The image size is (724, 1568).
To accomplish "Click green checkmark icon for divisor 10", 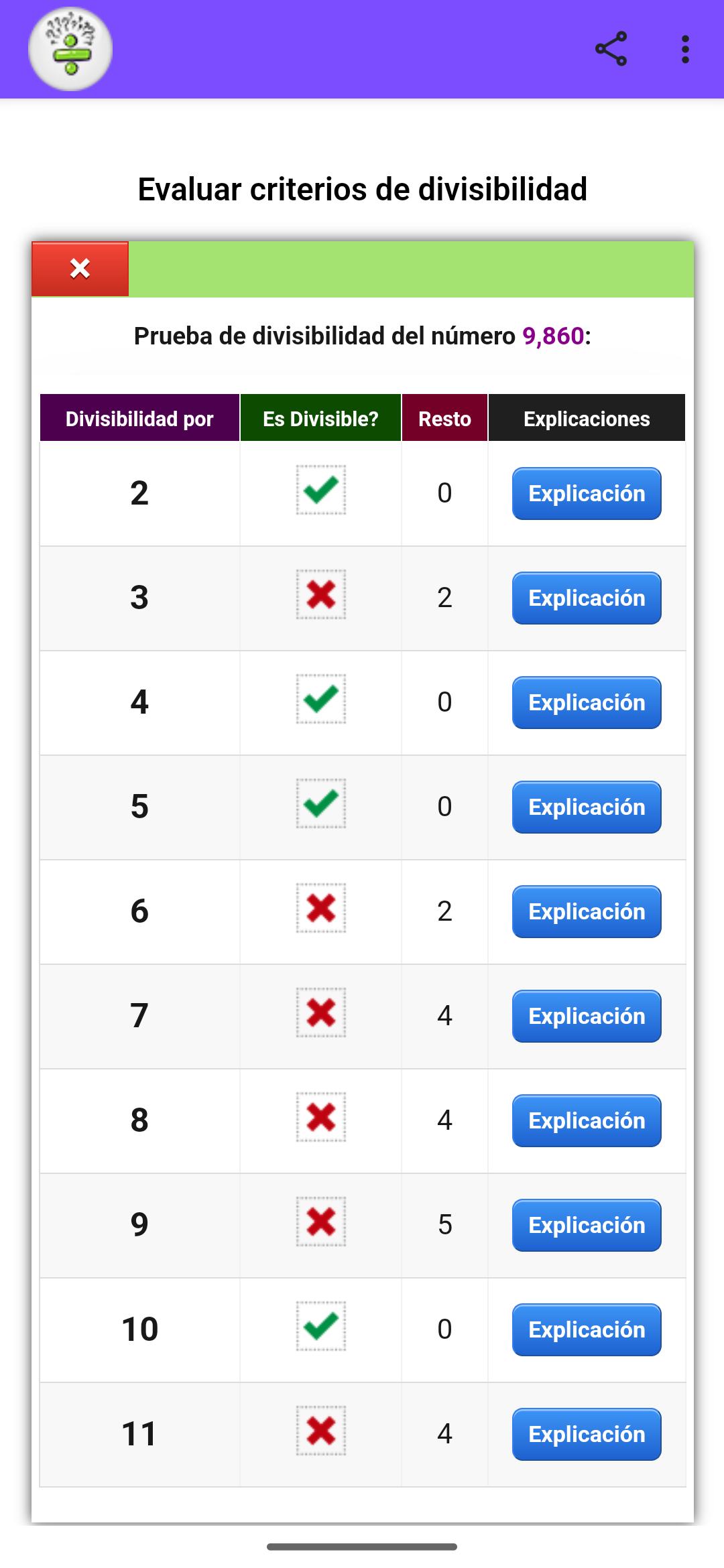I will pyautogui.click(x=321, y=1326).
